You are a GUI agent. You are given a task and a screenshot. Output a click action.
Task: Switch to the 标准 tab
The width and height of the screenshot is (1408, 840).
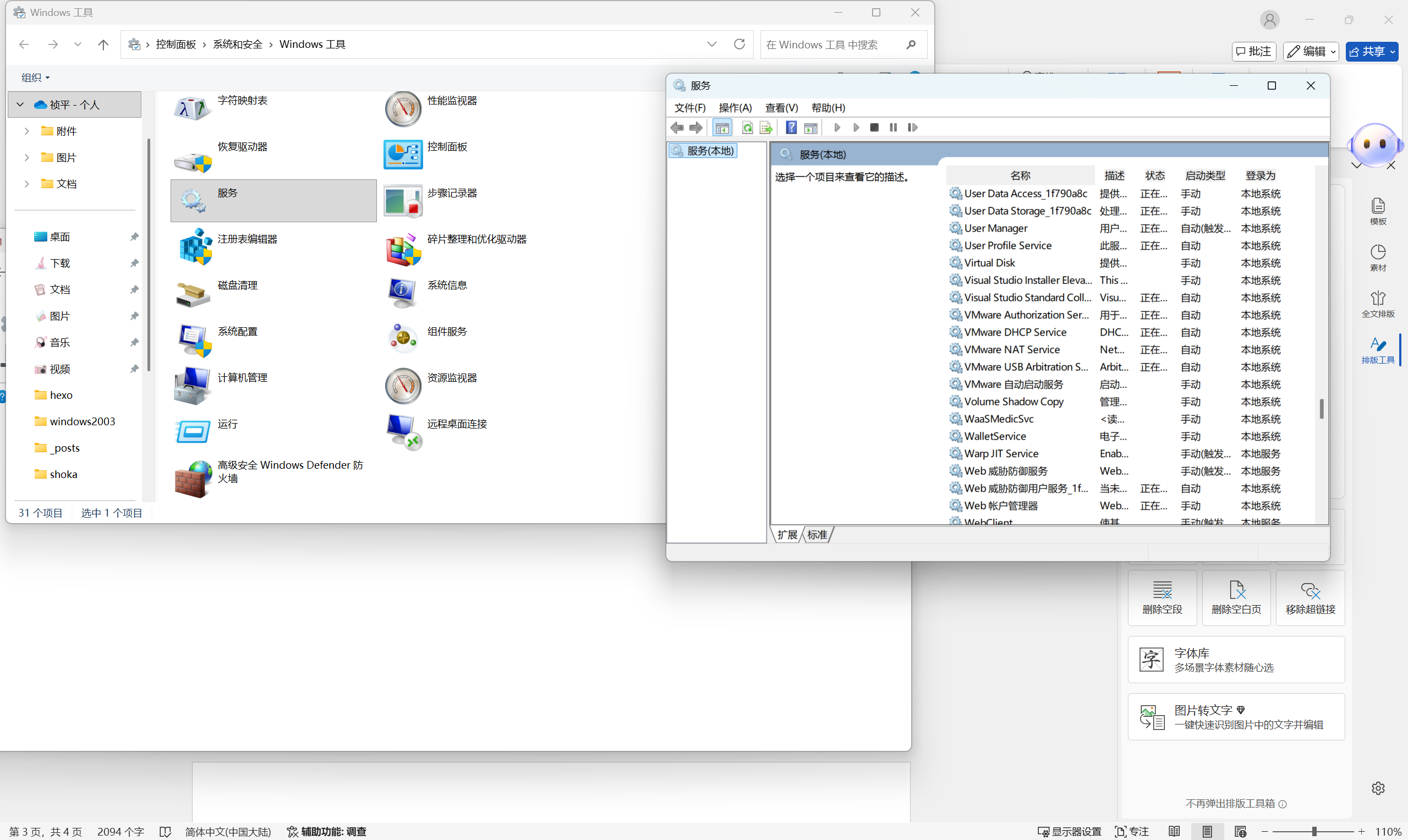pos(817,534)
